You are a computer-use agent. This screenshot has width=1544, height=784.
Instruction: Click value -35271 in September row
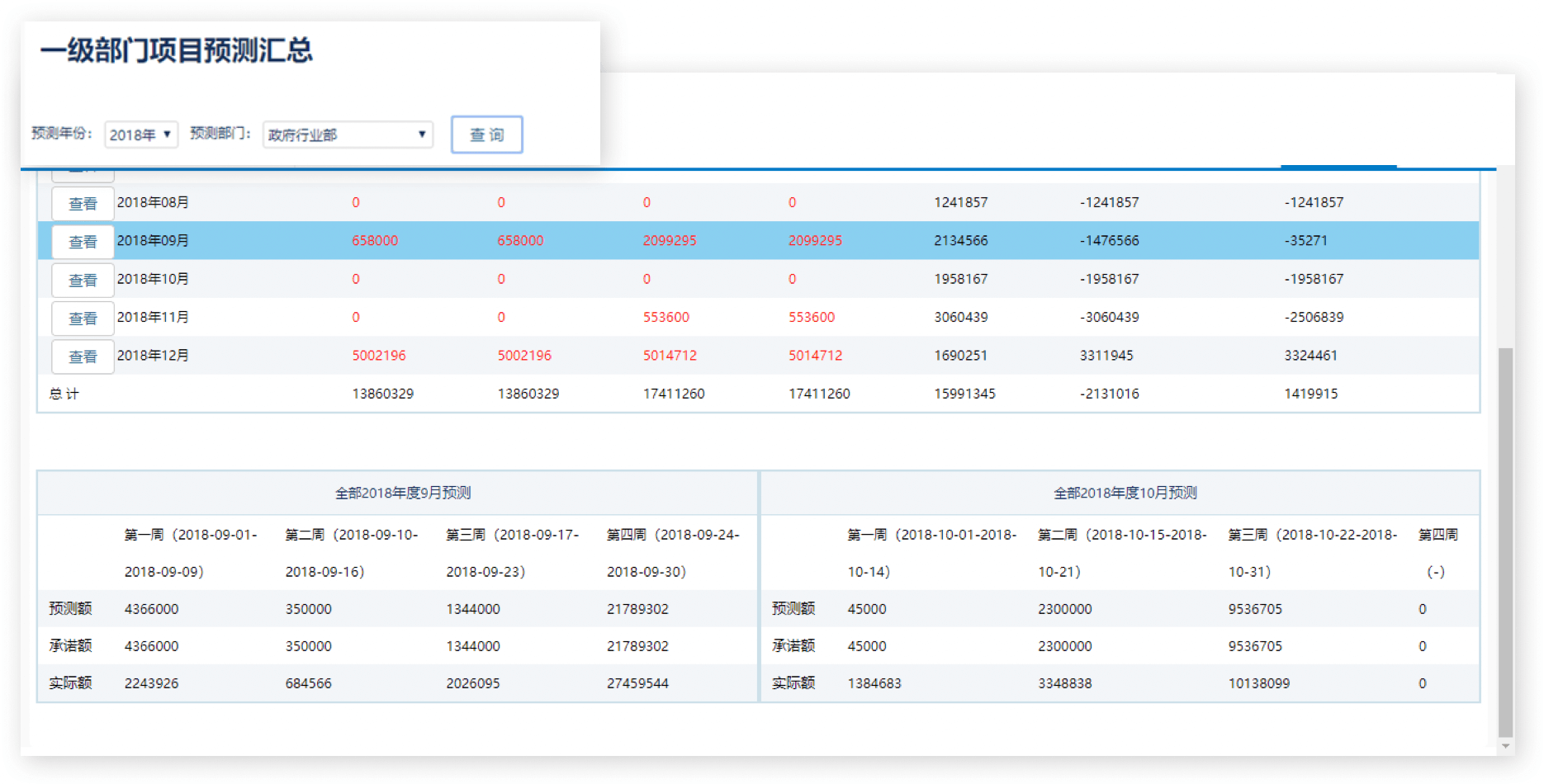coord(1305,240)
